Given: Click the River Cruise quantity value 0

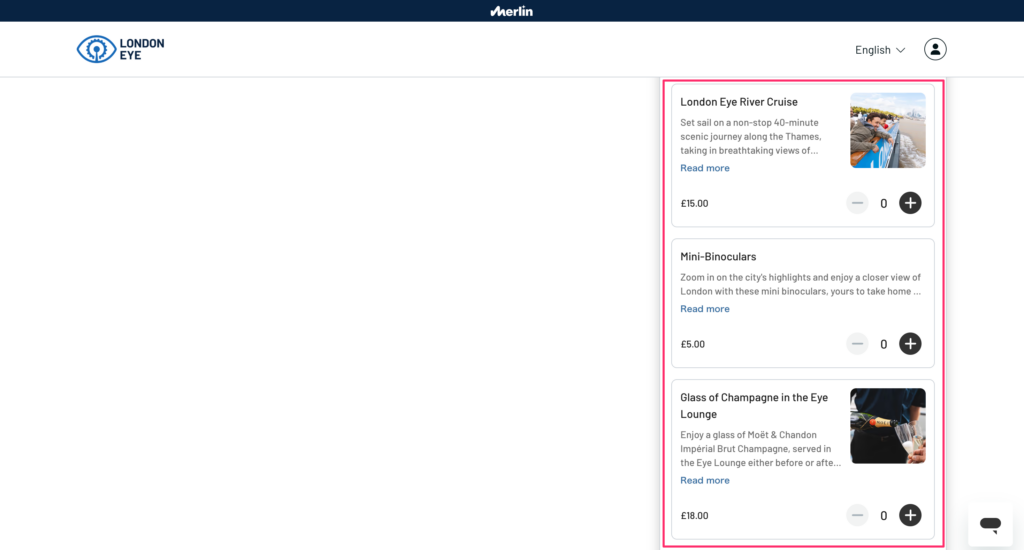Looking at the screenshot, I should coord(884,204).
